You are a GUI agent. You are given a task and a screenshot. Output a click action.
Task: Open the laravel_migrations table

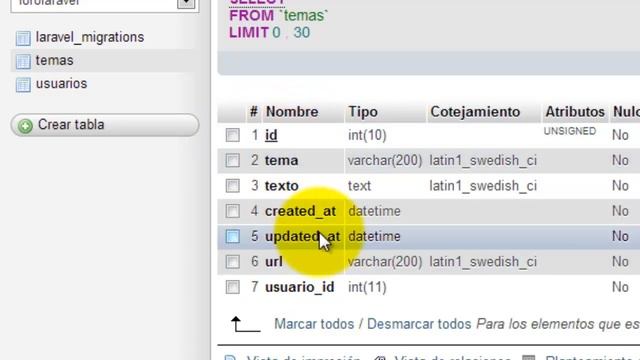[90, 37]
